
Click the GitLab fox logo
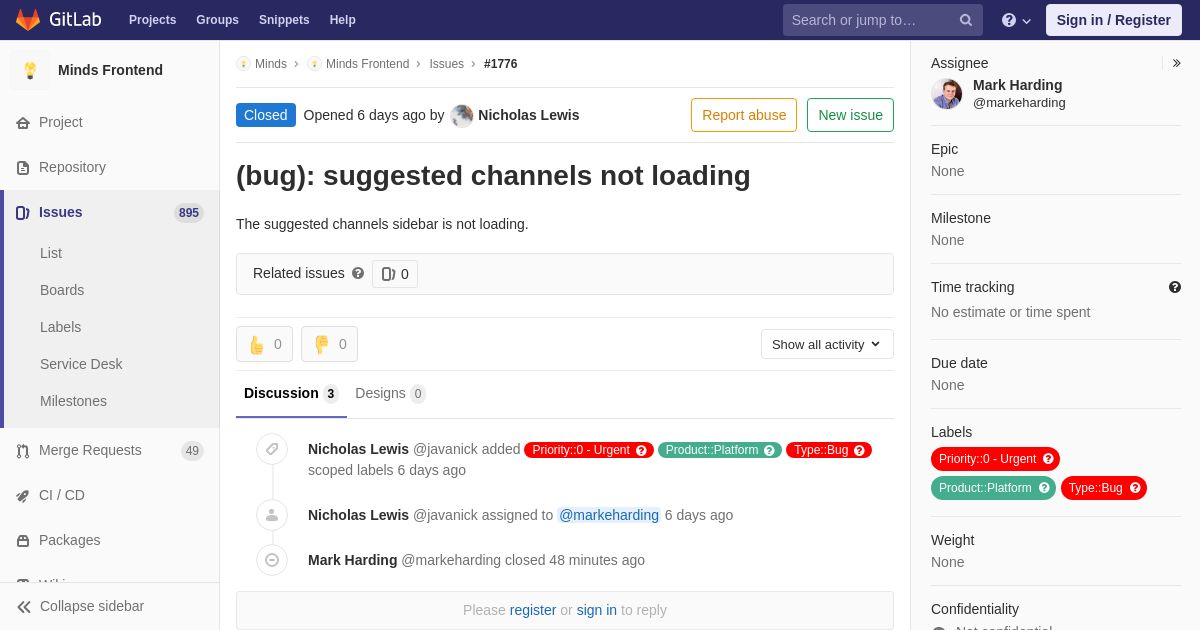pyautogui.click(x=28, y=20)
